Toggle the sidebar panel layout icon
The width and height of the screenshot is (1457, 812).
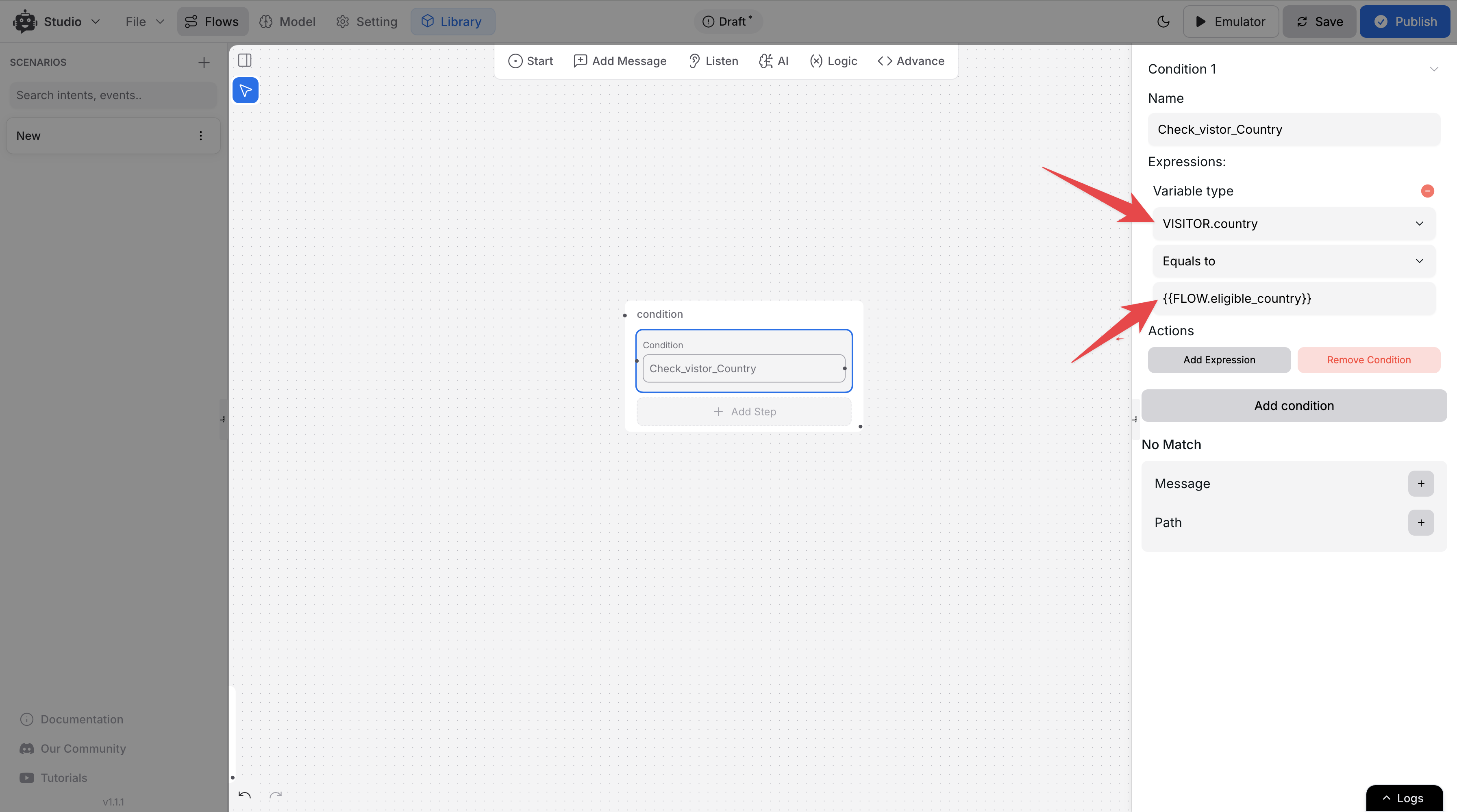tap(245, 60)
